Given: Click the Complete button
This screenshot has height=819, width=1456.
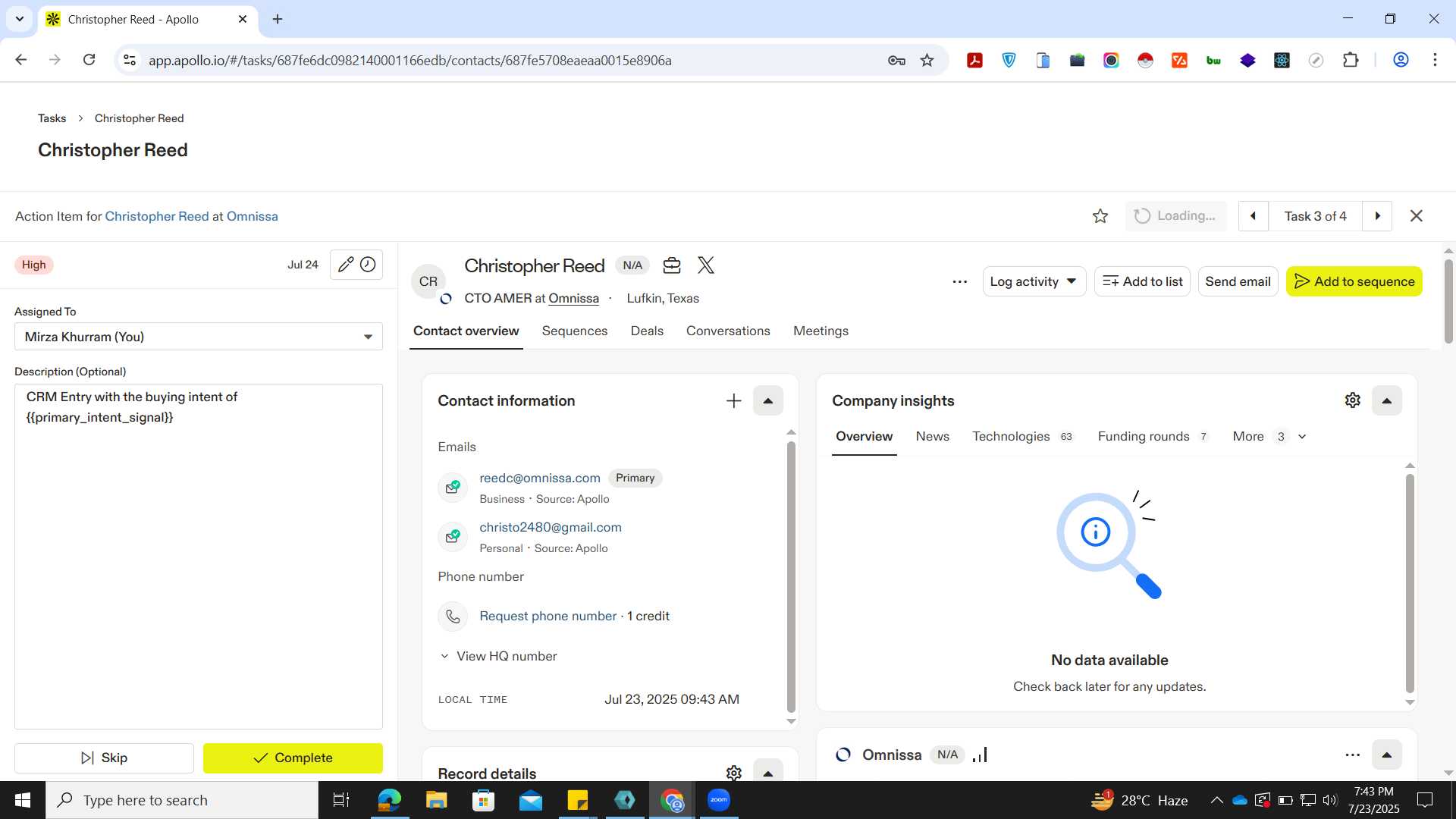Looking at the screenshot, I should (x=293, y=758).
